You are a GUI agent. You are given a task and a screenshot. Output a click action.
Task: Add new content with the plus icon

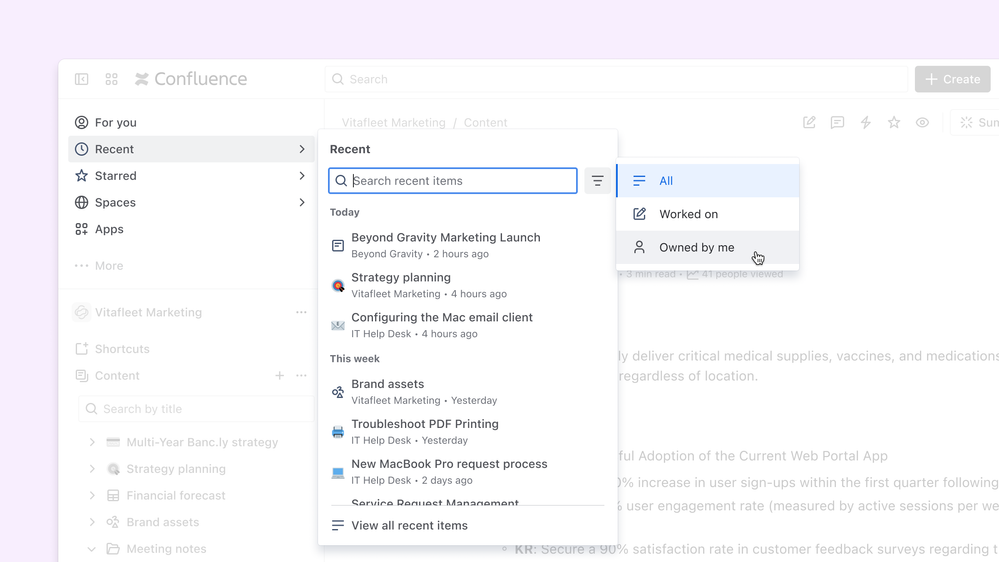[x=280, y=376]
